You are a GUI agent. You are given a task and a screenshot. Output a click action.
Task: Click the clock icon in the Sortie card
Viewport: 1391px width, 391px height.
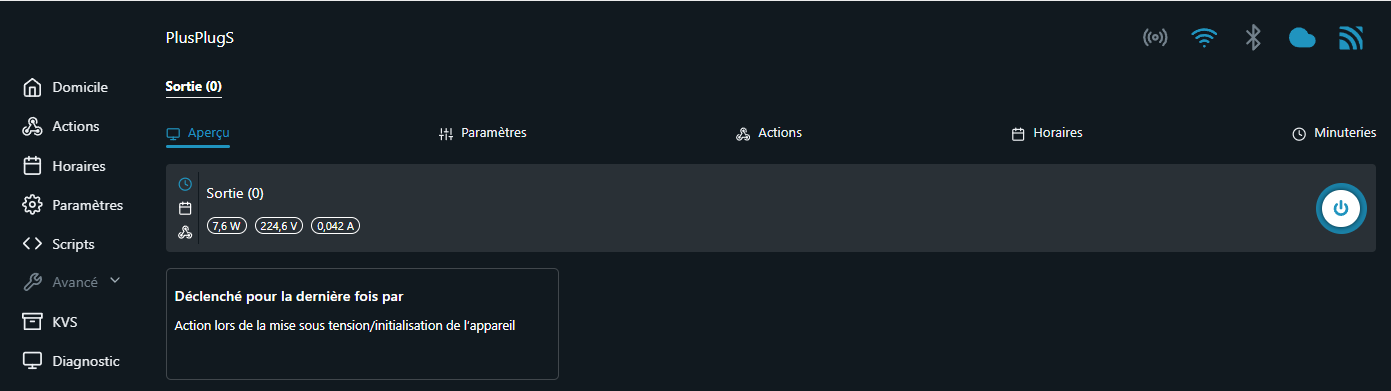(x=185, y=184)
